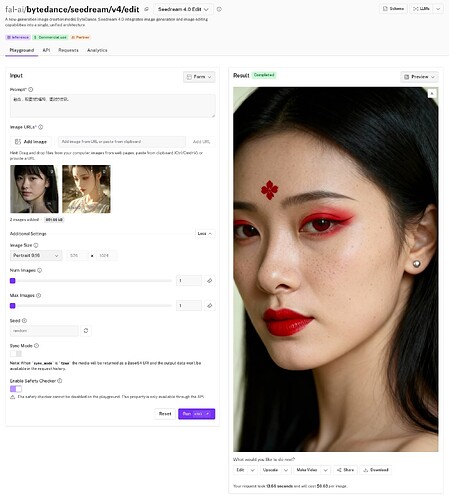Adjust the Num Images slider handle

coord(13,281)
